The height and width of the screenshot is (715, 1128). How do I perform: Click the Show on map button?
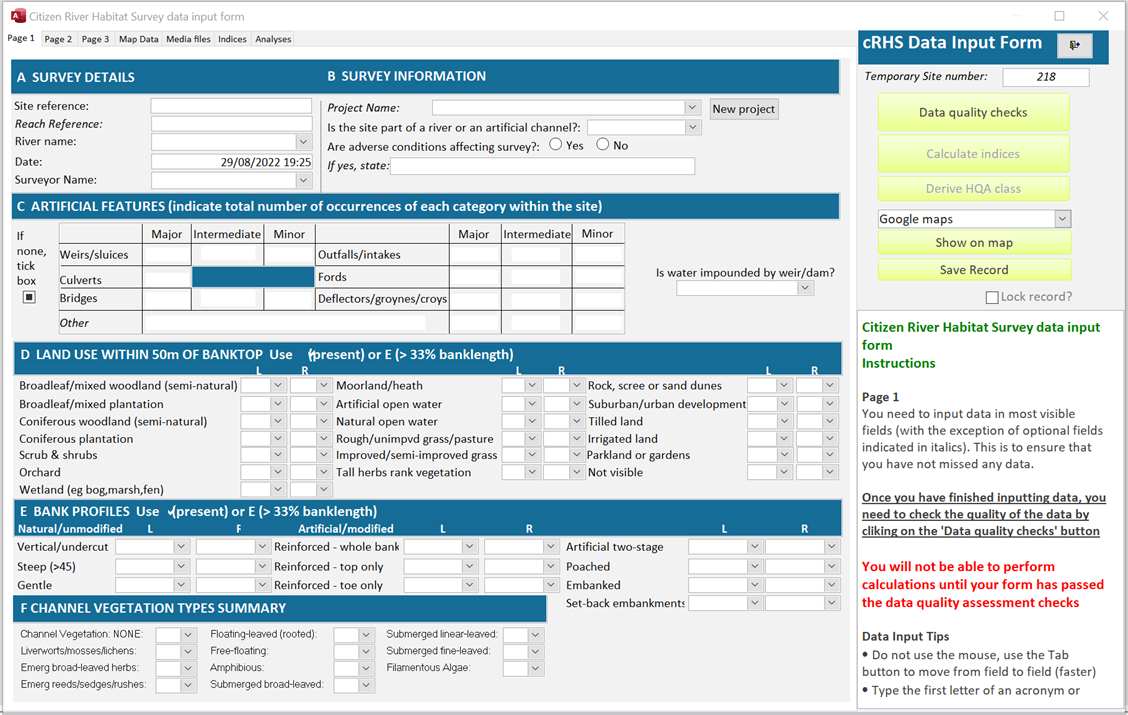[974, 242]
